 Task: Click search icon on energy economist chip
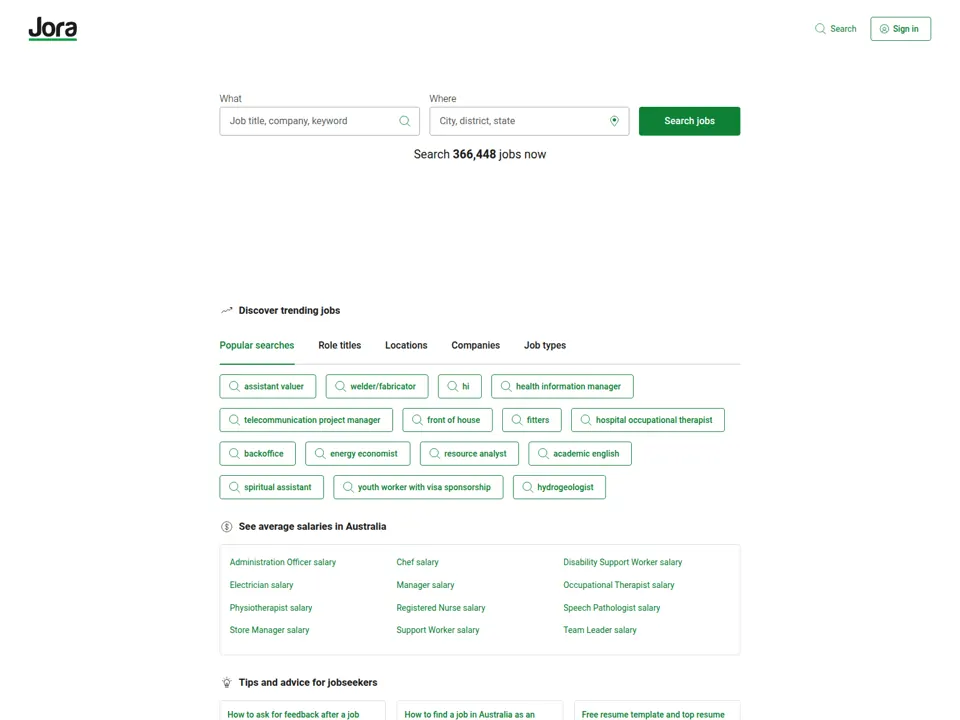[x=320, y=454]
